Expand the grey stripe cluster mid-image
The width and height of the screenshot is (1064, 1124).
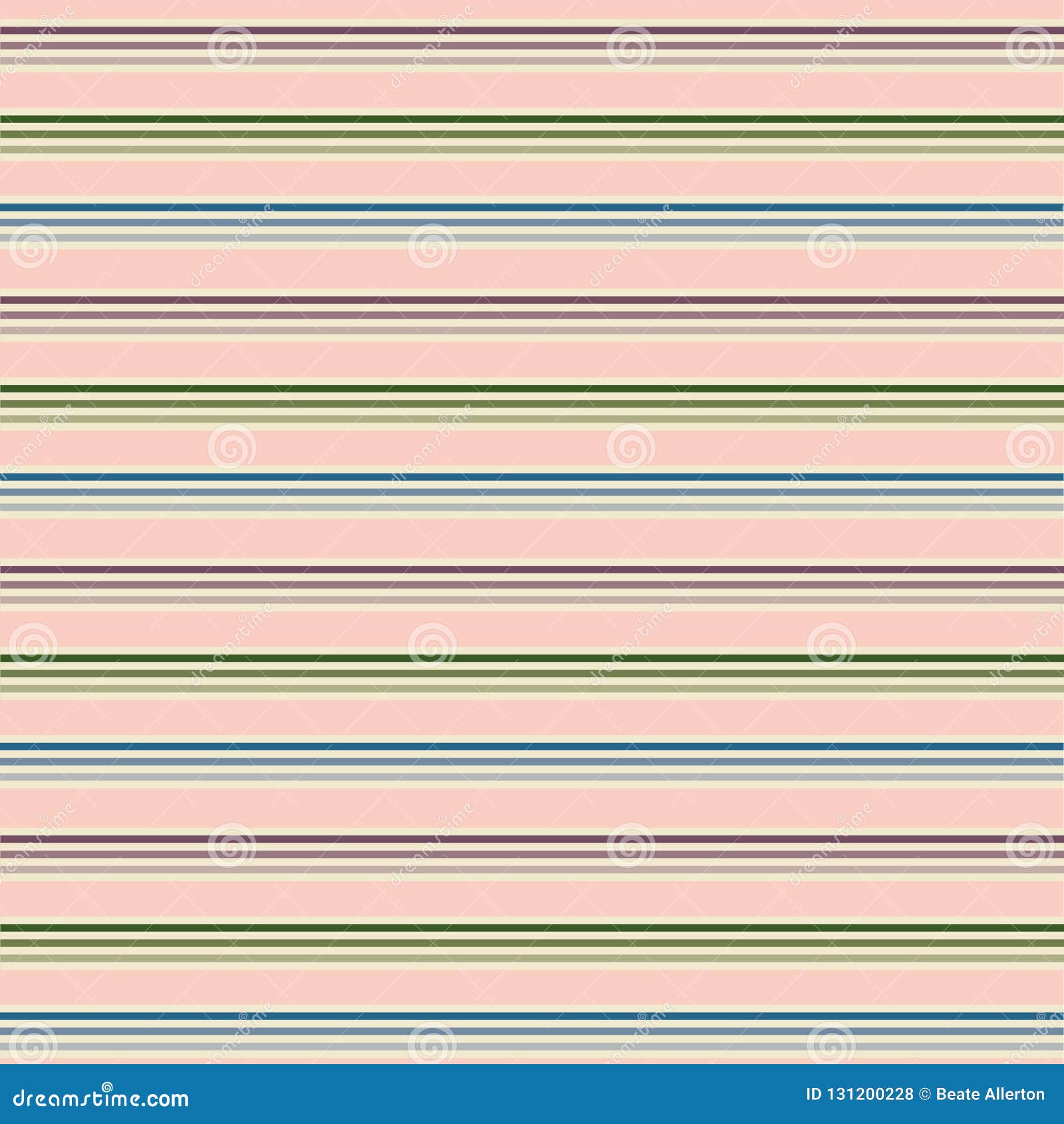point(532,507)
